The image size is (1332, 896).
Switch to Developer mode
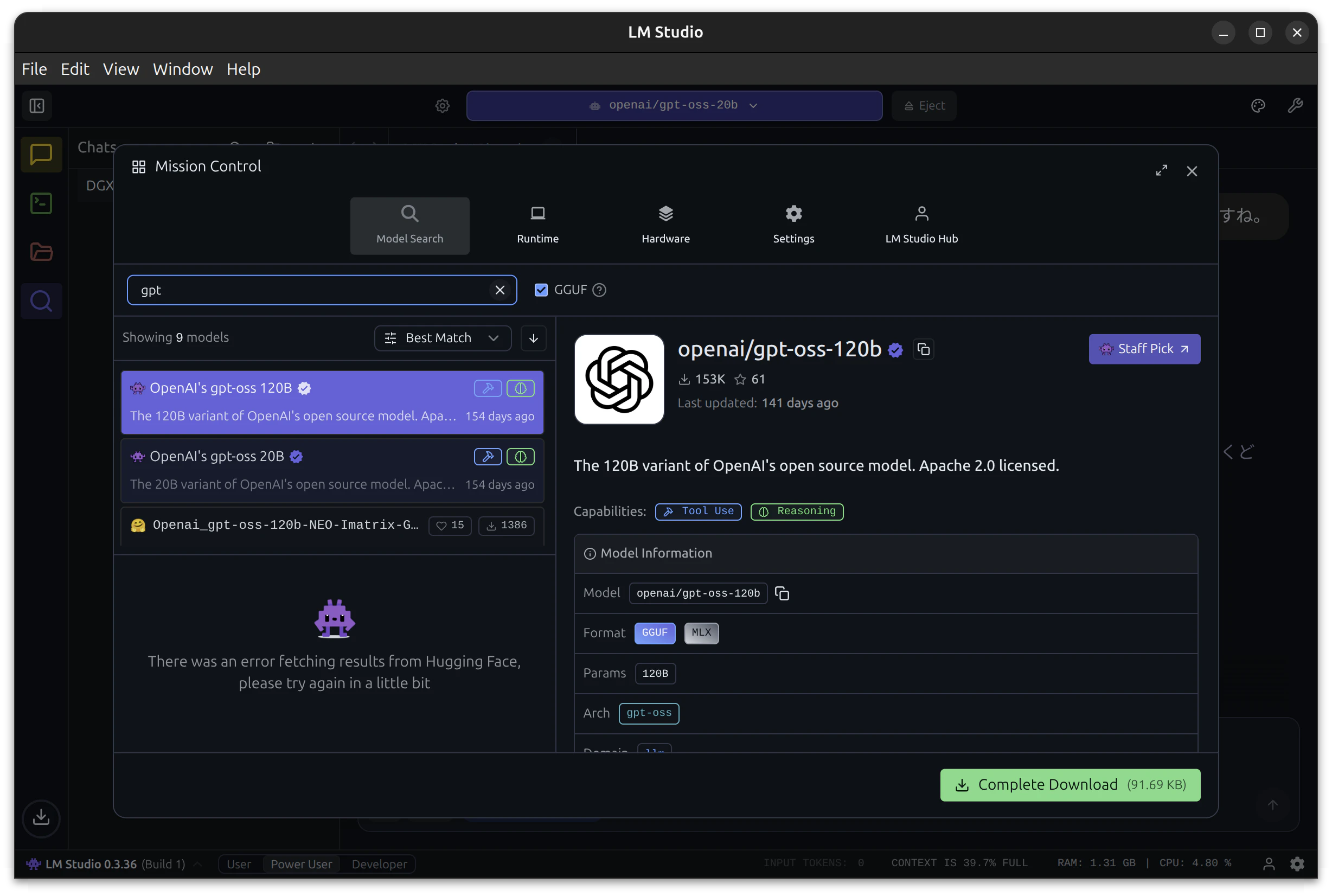380,864
